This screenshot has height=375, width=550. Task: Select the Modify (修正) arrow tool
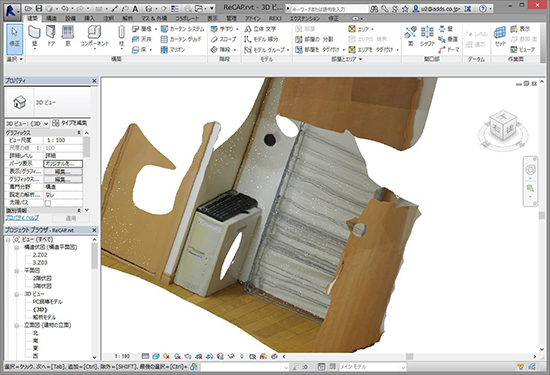[x=14, y=38]
